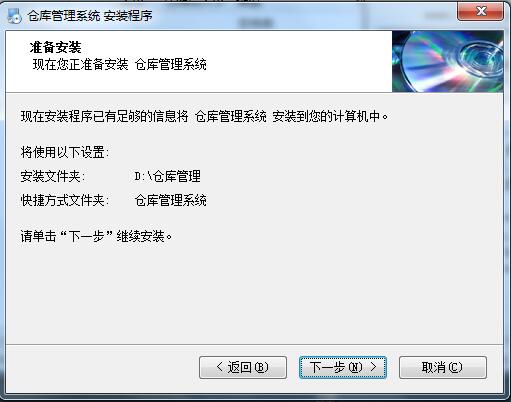Click the CD disc banner image
The image size is (511, 402).
pos(447,61)
